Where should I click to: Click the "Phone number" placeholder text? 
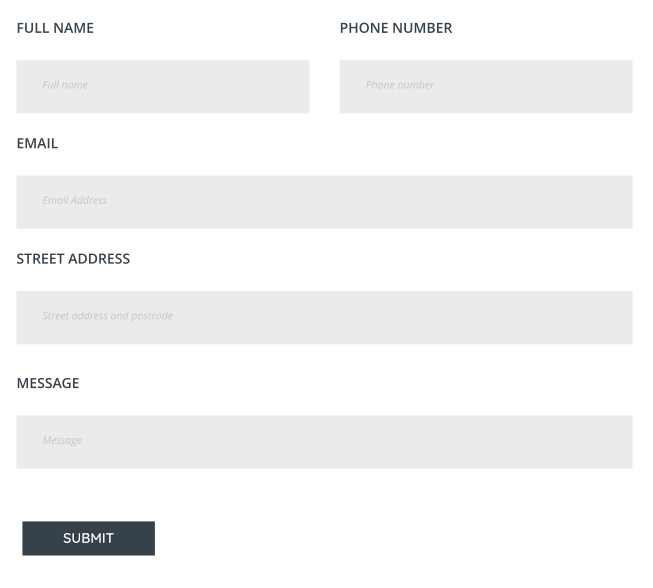(400, 85)
